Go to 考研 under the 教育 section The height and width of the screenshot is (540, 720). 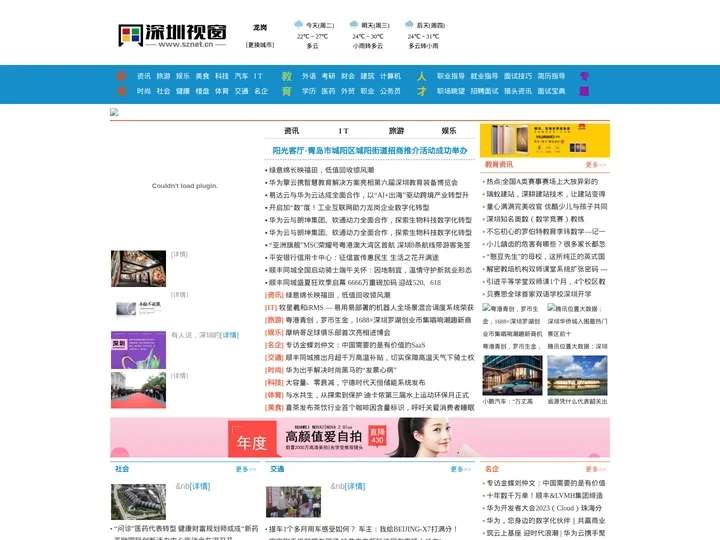[x=328, y=76]
